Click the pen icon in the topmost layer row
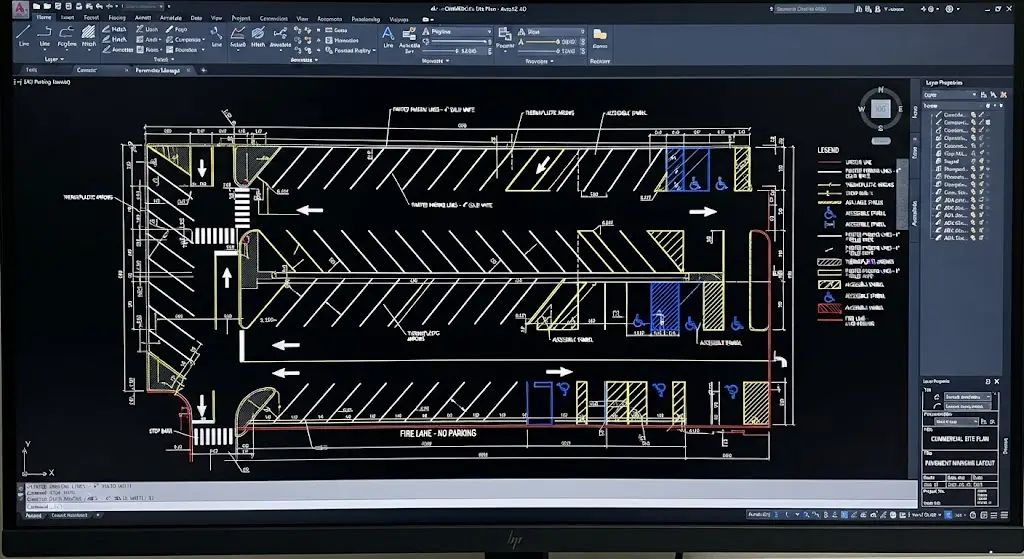Viewport: 1024px width, 559px height. (938, 114)
